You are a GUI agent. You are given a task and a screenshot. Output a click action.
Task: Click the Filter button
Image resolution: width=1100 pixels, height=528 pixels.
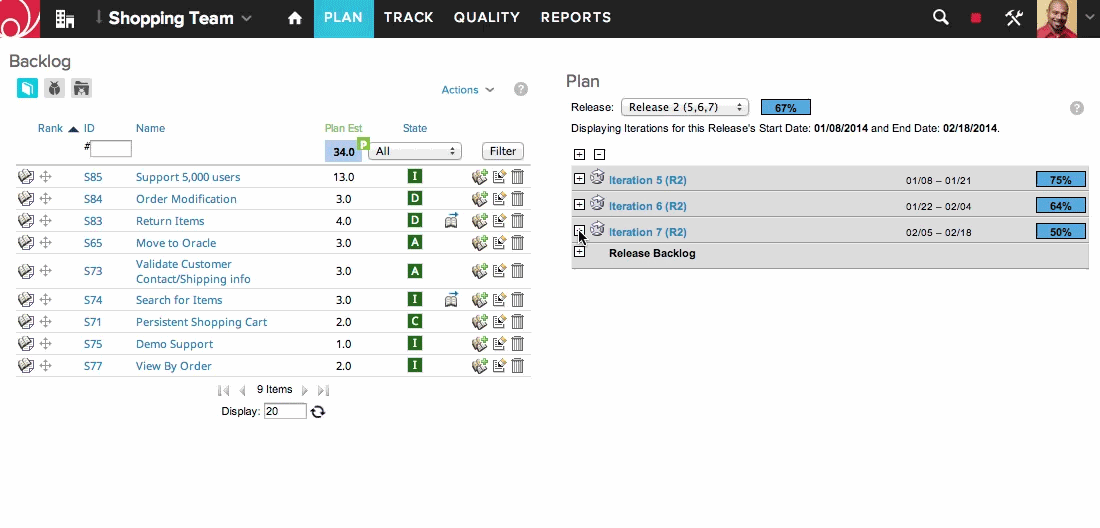[x=503, y=151]
